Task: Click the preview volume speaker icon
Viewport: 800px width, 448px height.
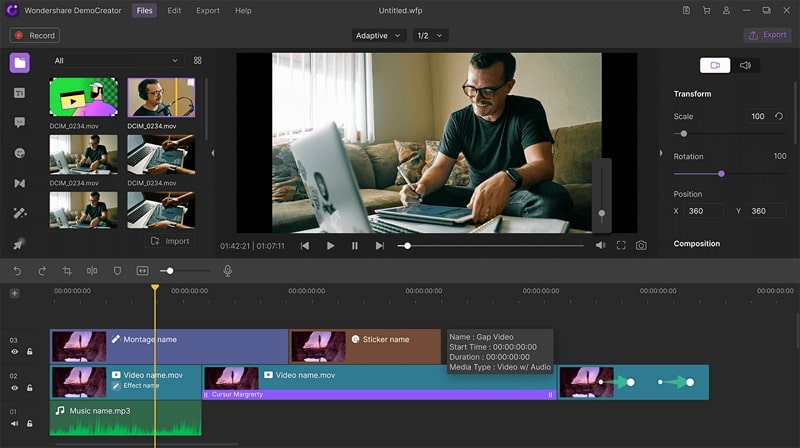Action: [x=601, y=245]
